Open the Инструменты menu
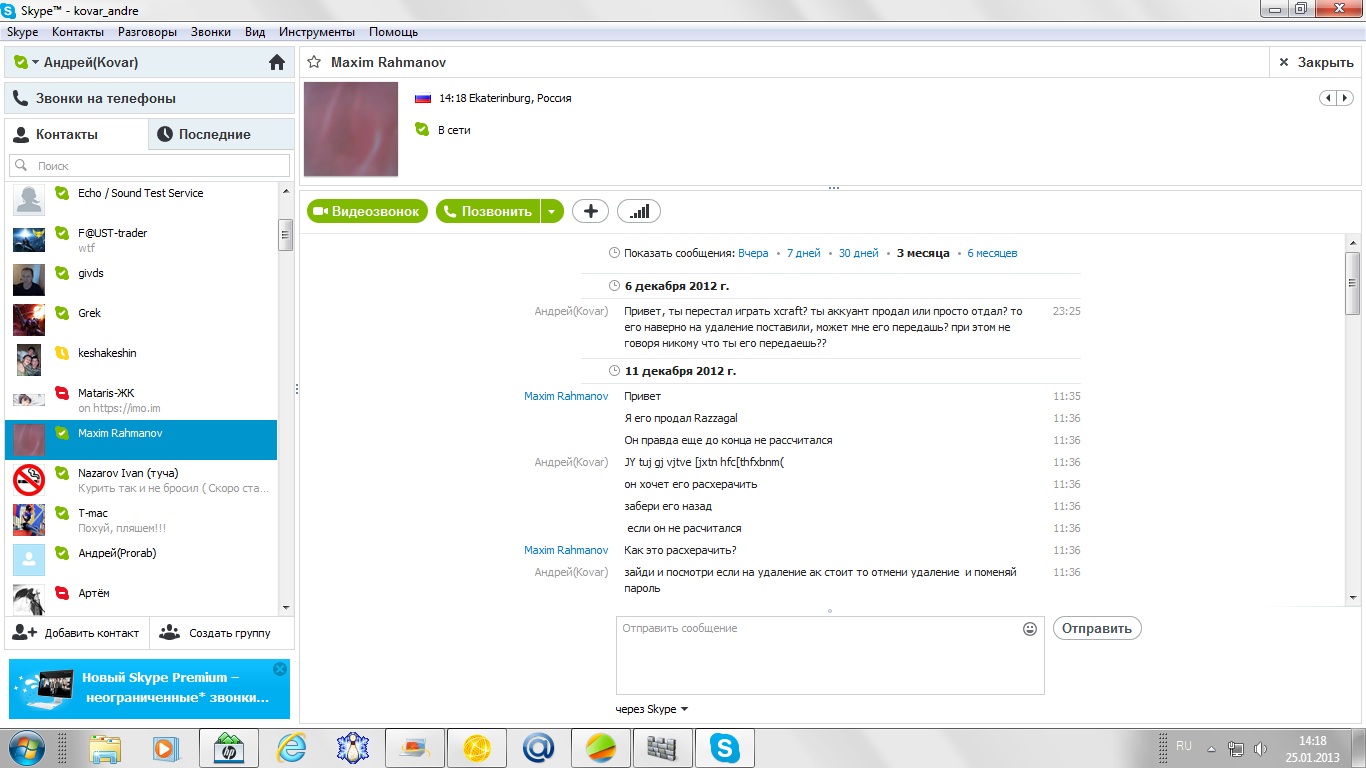This screenshot has width=1366, height=768. [x=317, y=32]
